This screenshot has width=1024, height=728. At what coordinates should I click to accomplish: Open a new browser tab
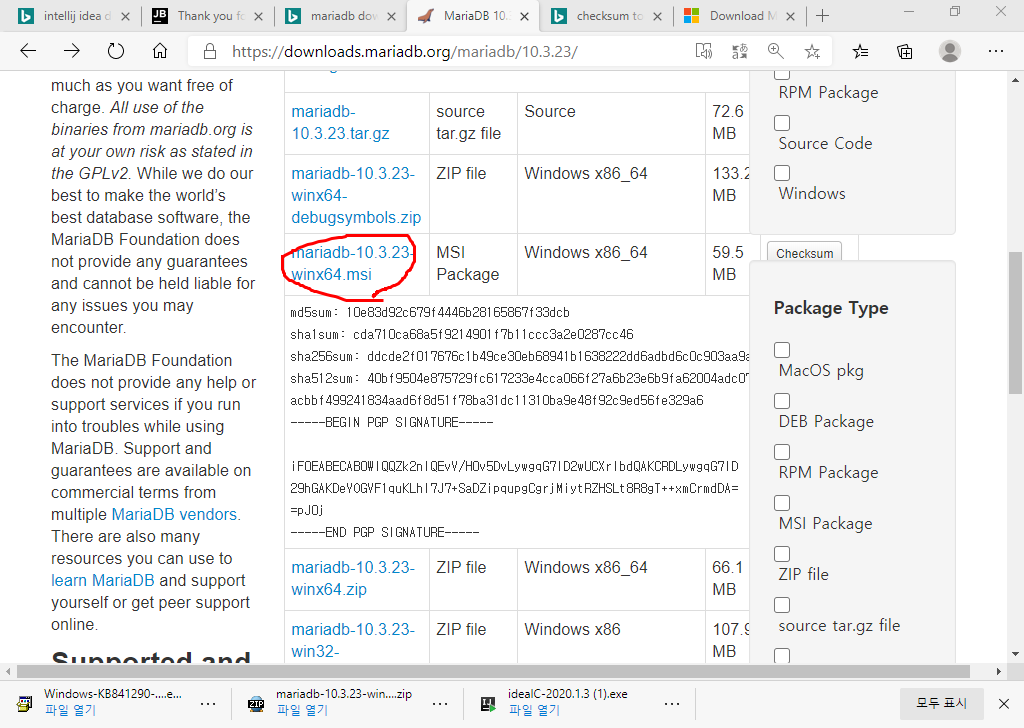(x=823, y=16)
